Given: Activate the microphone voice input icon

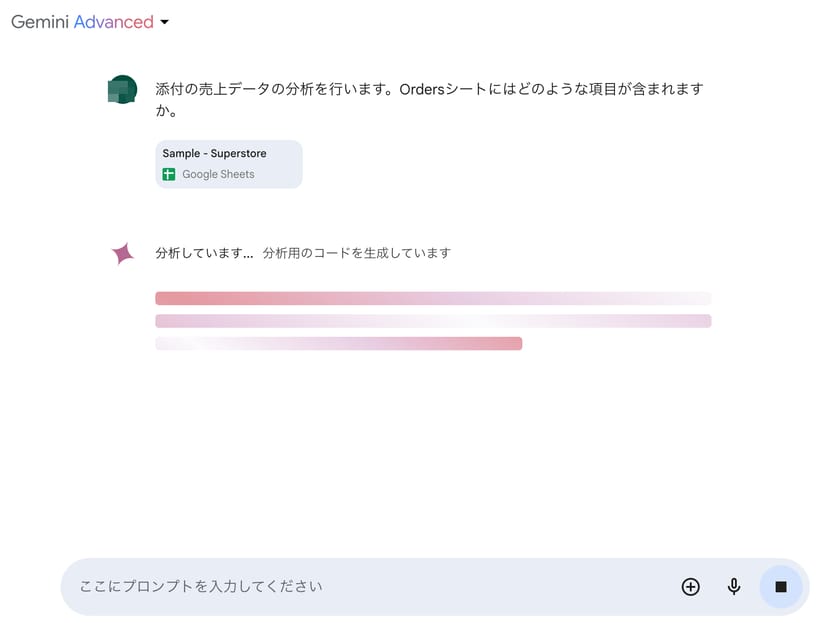Looking at the screenshot, I should coord(734,587).
